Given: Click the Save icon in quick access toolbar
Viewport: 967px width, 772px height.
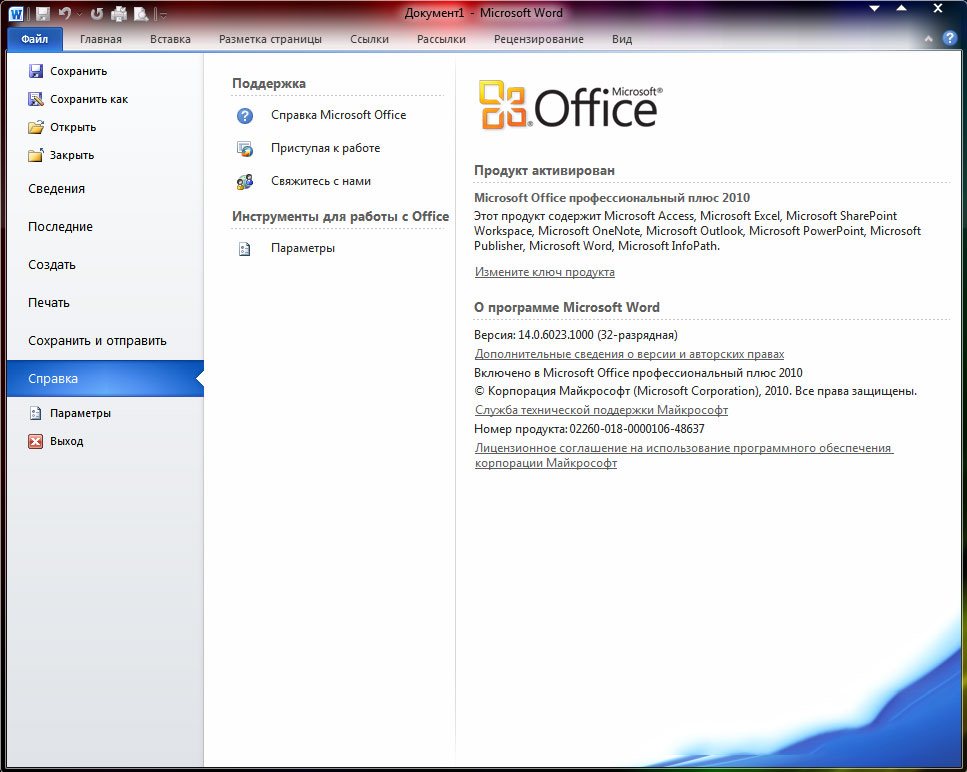Looking at the screenshot, I should coord(43,14).
